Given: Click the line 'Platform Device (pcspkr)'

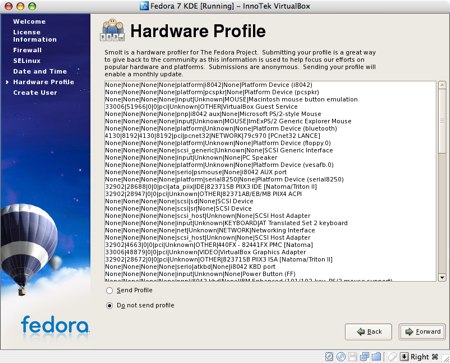Looking at the screenshot, I should coord(212,92).
